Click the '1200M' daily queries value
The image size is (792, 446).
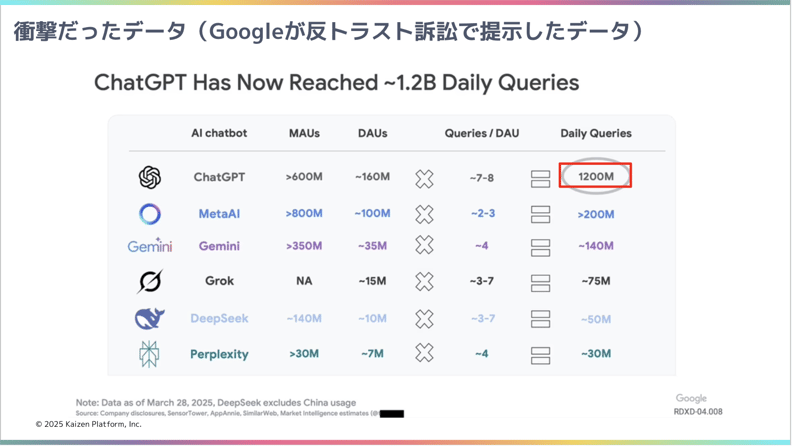coord(596,177)
